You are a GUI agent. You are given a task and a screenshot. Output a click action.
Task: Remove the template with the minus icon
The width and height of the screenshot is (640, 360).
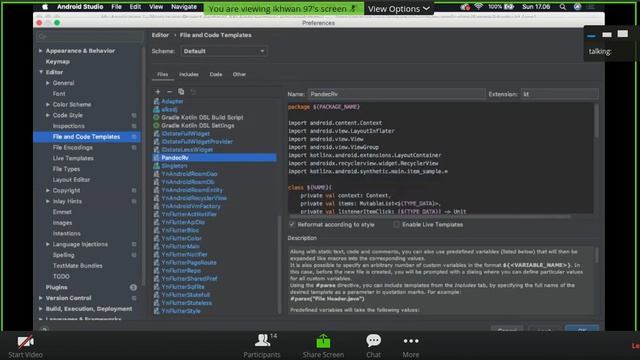tap(169, 92)
